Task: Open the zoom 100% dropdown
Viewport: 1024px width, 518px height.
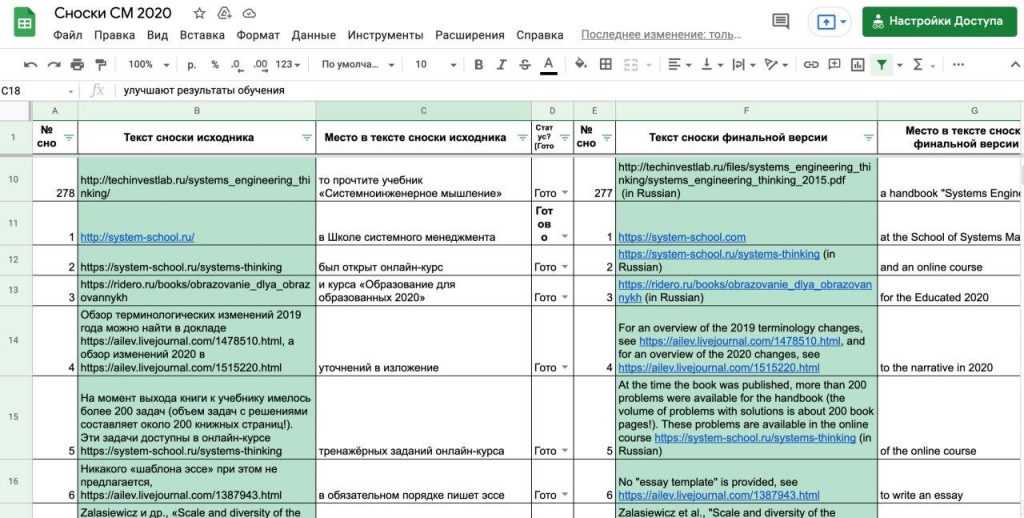Action: click(148, 65)
